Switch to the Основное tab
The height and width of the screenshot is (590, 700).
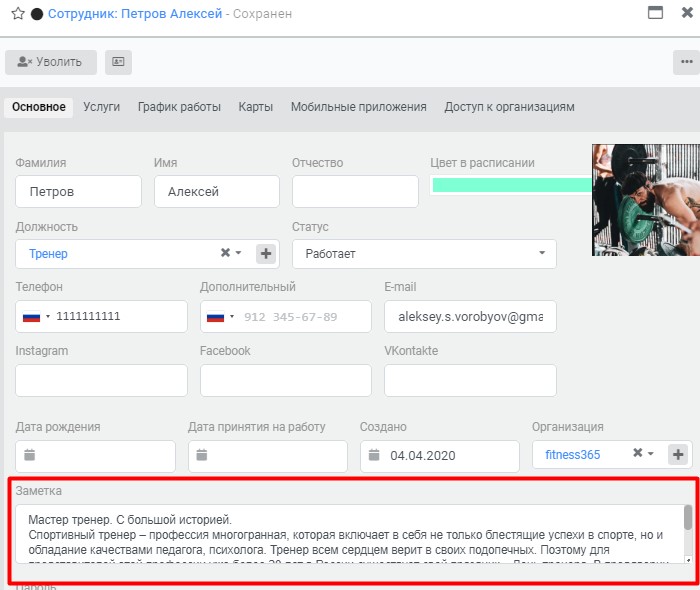click(39, 107)
